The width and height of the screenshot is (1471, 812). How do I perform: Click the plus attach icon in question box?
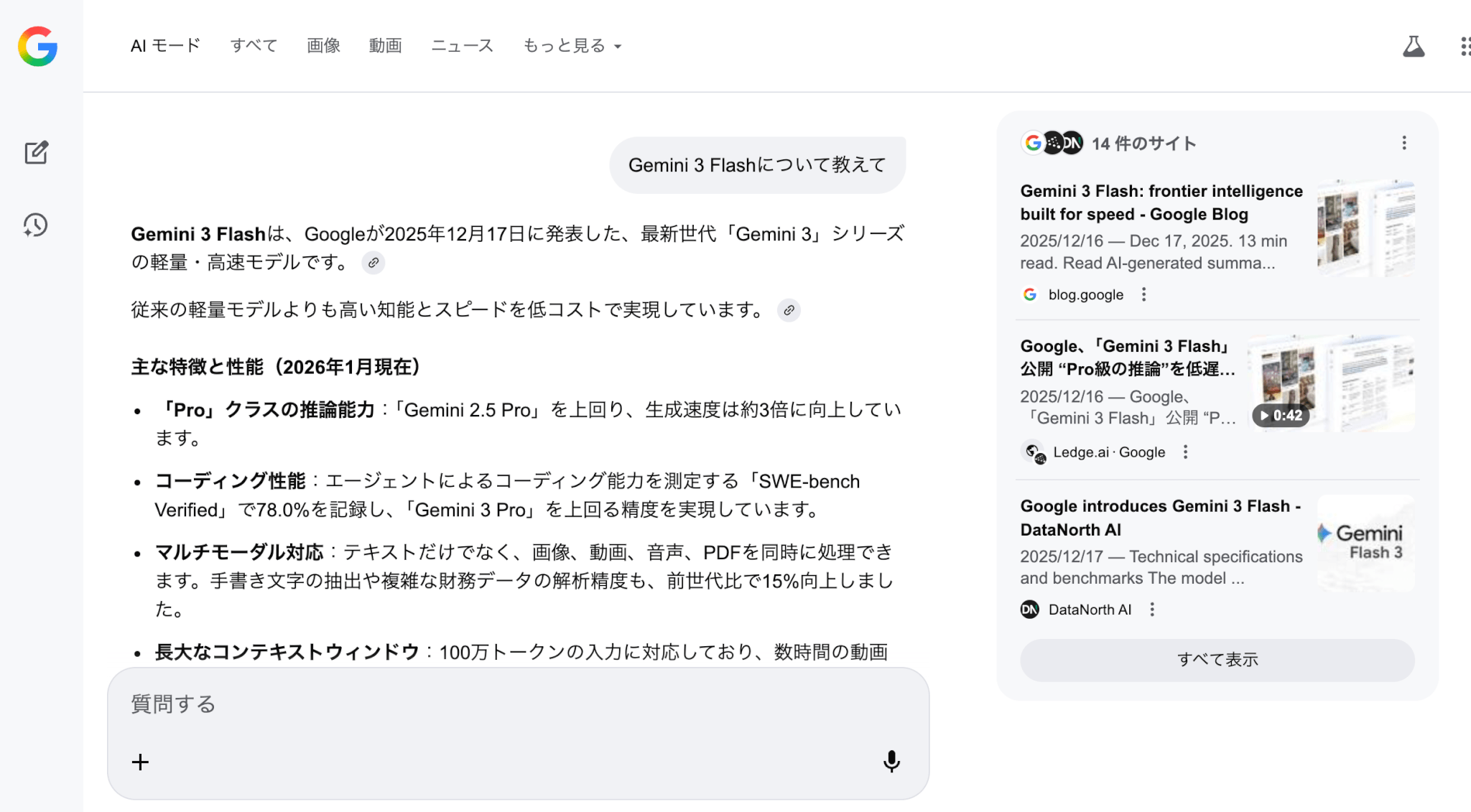(x=141, y=762)
